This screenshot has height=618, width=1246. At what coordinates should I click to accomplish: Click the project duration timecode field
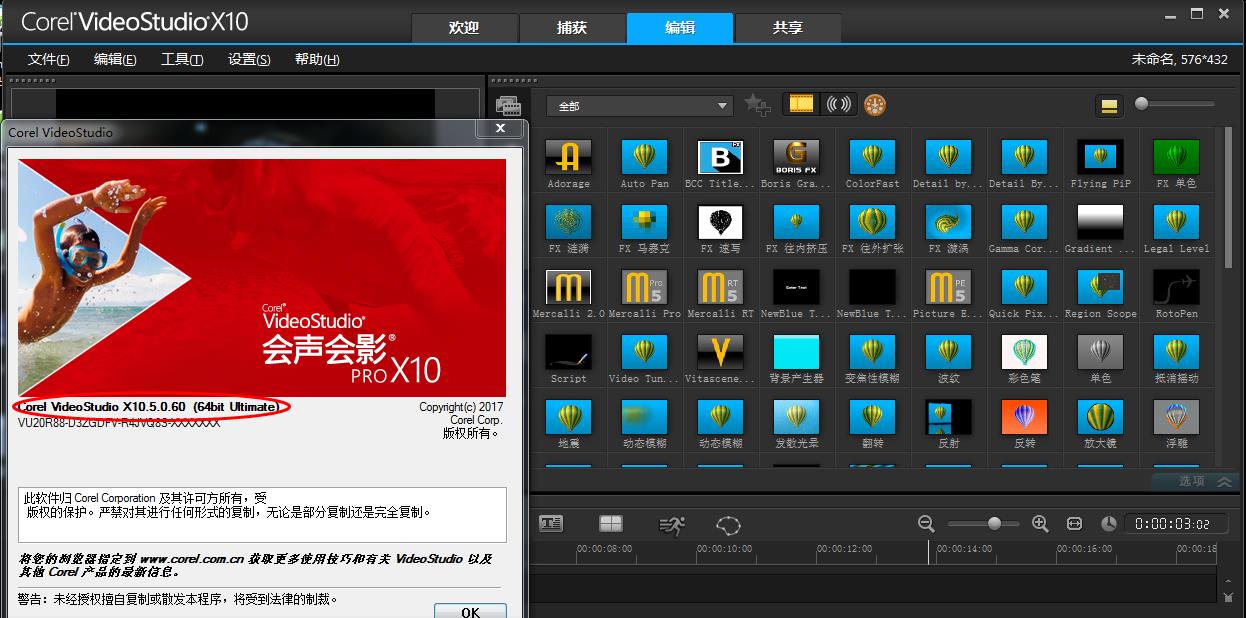click(x=1176, y=524)
